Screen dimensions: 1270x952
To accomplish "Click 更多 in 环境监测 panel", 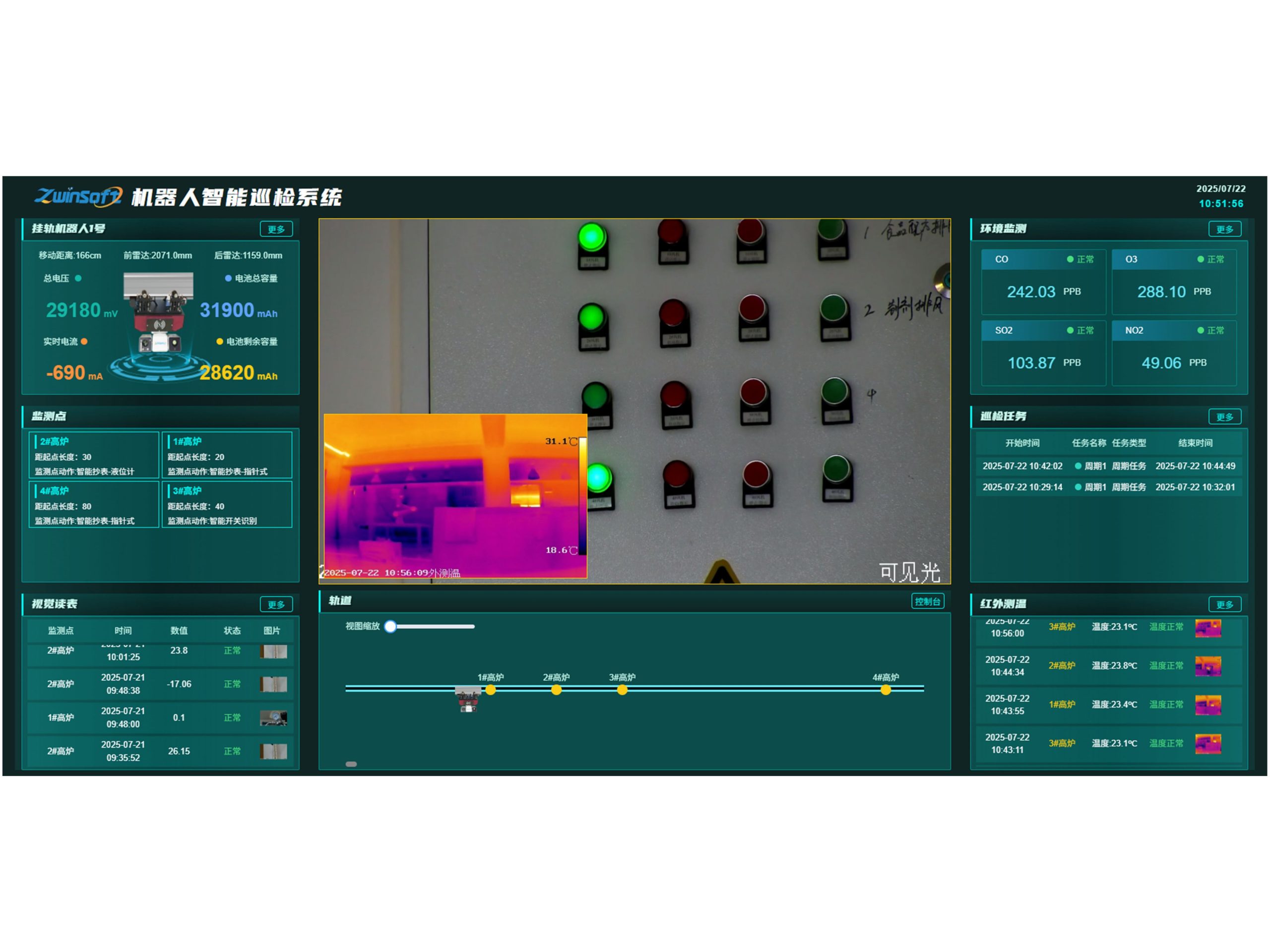I will point(1224,229).
